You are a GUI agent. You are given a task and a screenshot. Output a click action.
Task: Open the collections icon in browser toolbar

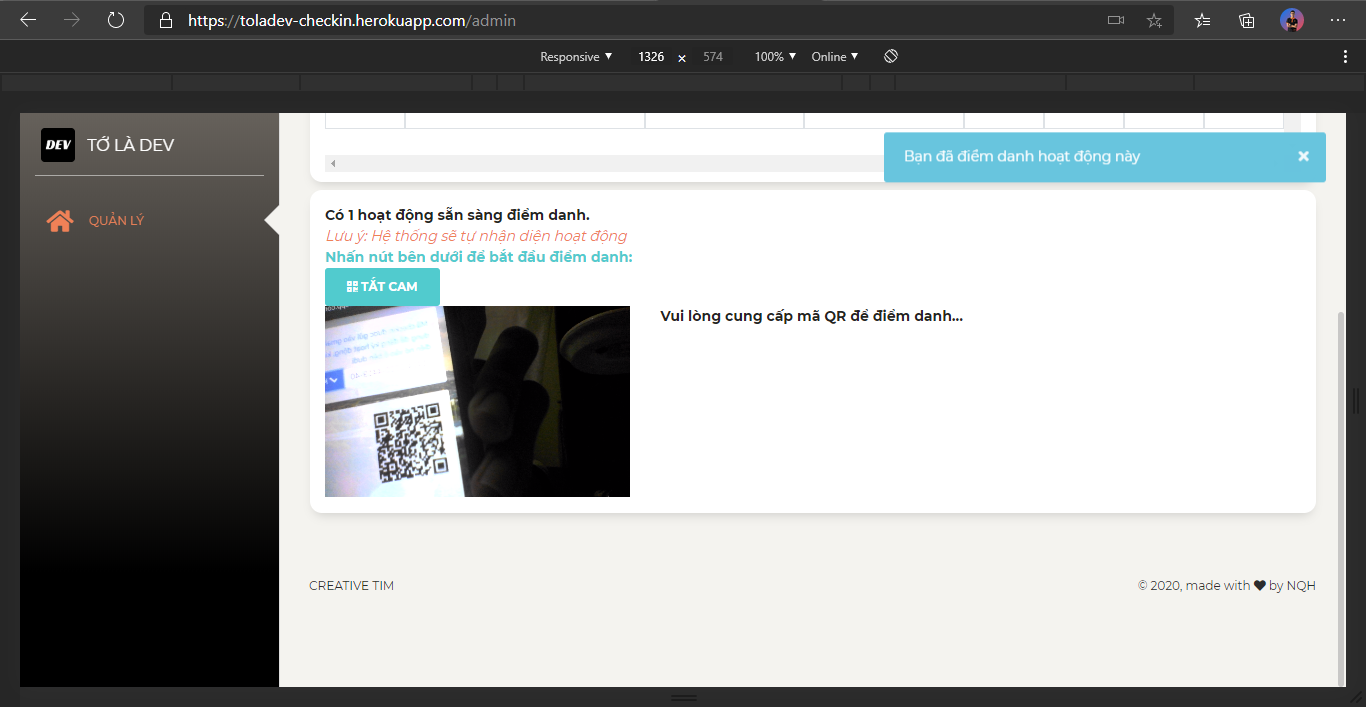click(1247, 20)
